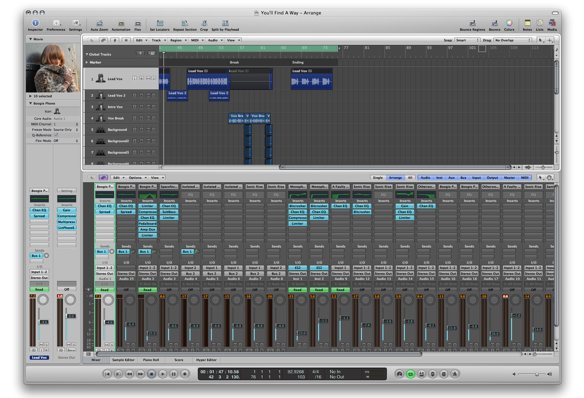Open the Drag mode dropdown

513,40
